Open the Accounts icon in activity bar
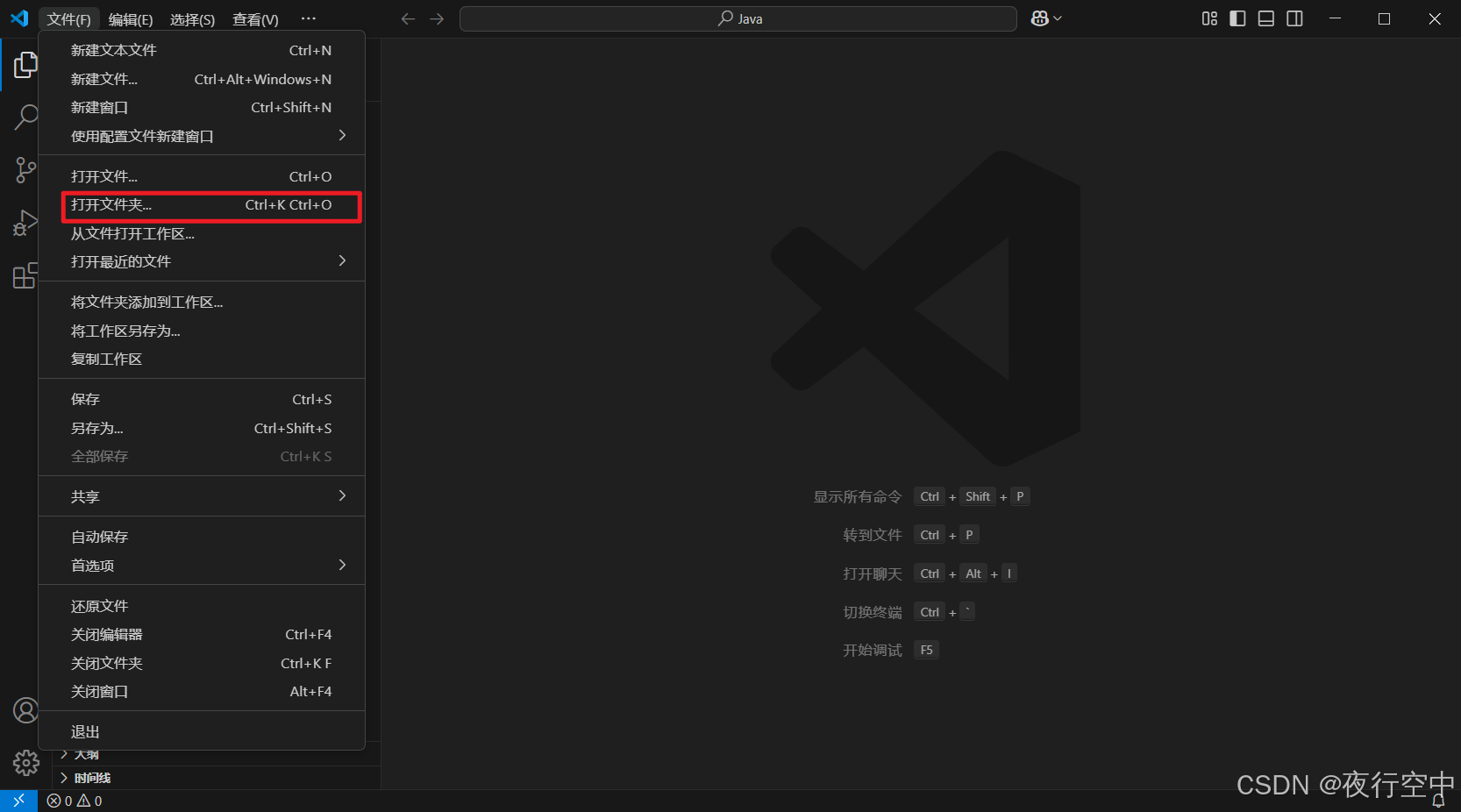1461x812 pixels. 25,710
